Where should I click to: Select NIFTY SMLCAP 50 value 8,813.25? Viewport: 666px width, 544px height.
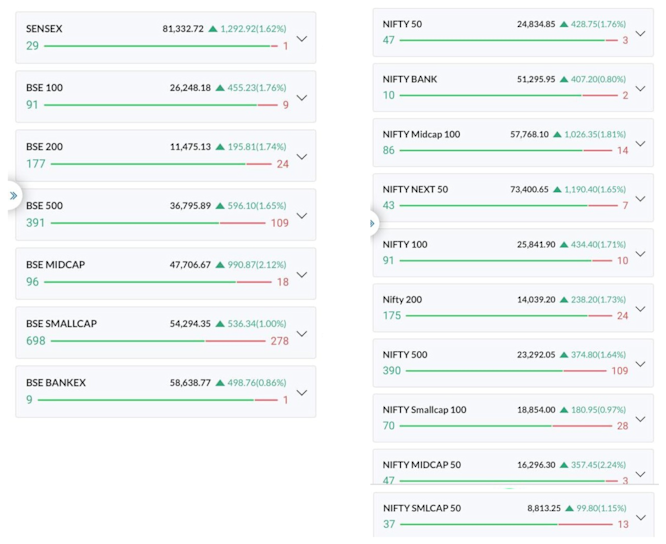(544, 508)
